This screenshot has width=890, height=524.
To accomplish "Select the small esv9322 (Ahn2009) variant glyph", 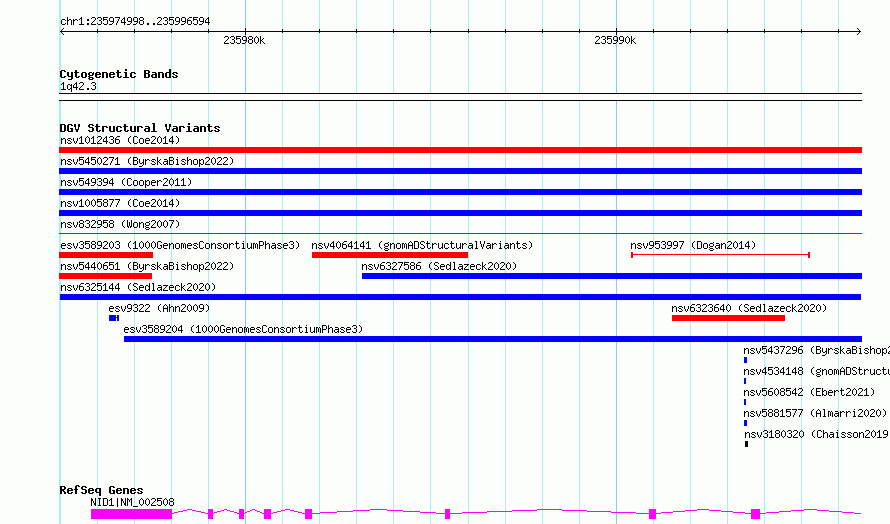I will [114, 318].
